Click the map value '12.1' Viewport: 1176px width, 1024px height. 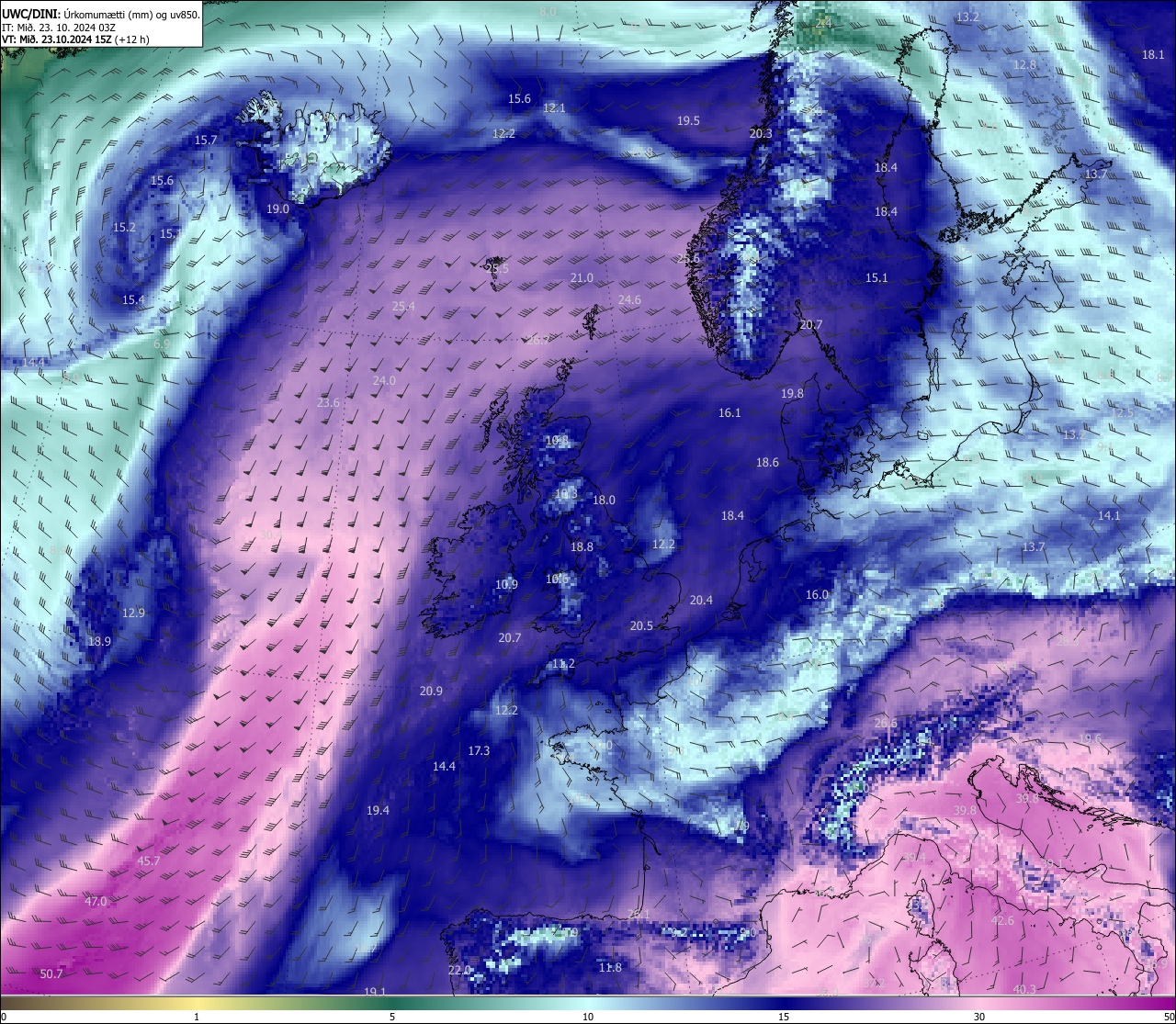click(554, 107)
